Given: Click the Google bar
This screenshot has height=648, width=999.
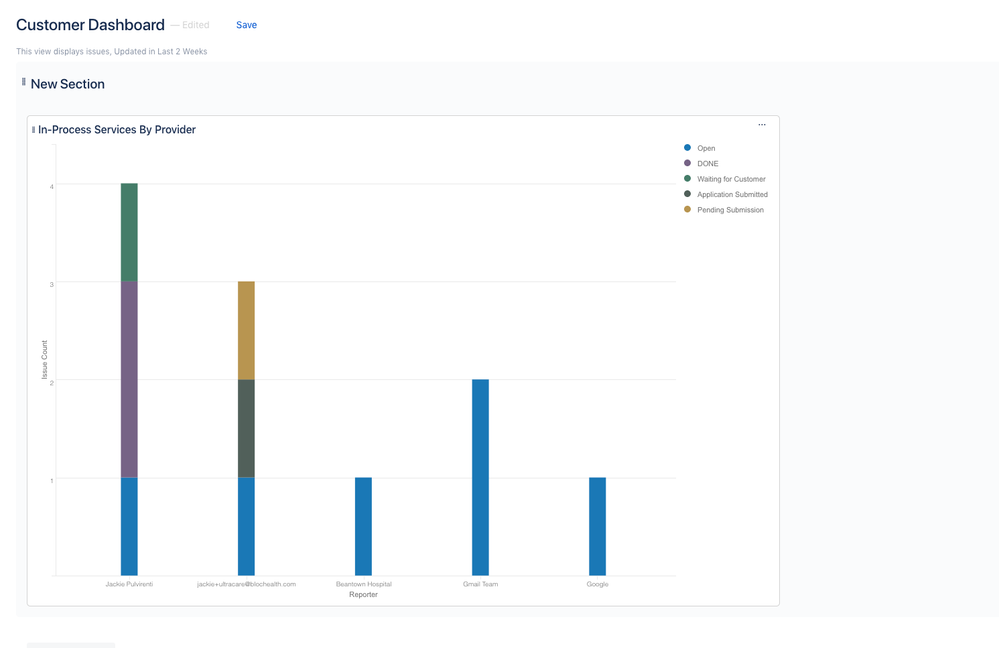Looking at the screenshot, I should click(x=598, y=526).
